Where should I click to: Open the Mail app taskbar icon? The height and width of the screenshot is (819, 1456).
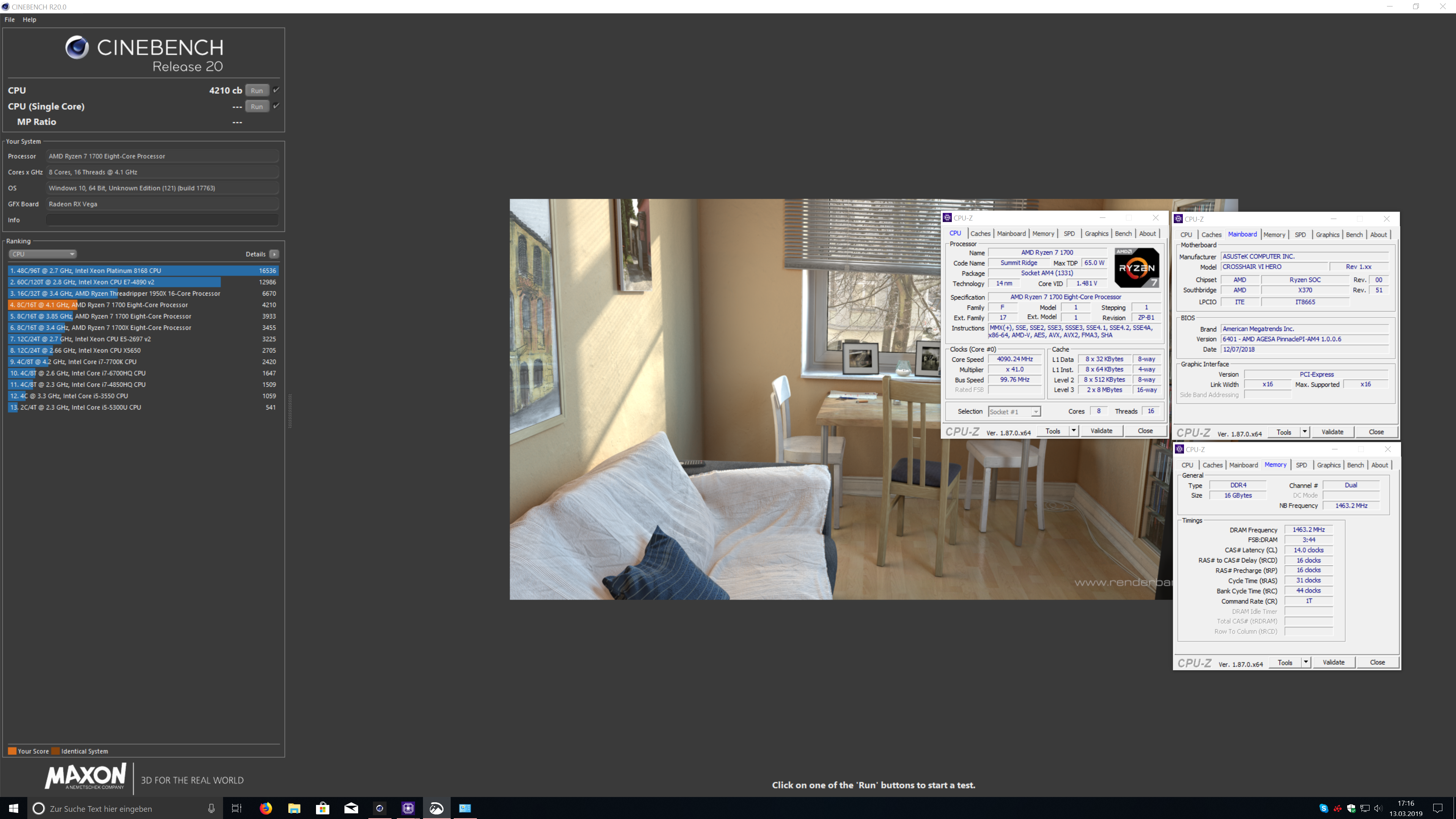(351, 808)
